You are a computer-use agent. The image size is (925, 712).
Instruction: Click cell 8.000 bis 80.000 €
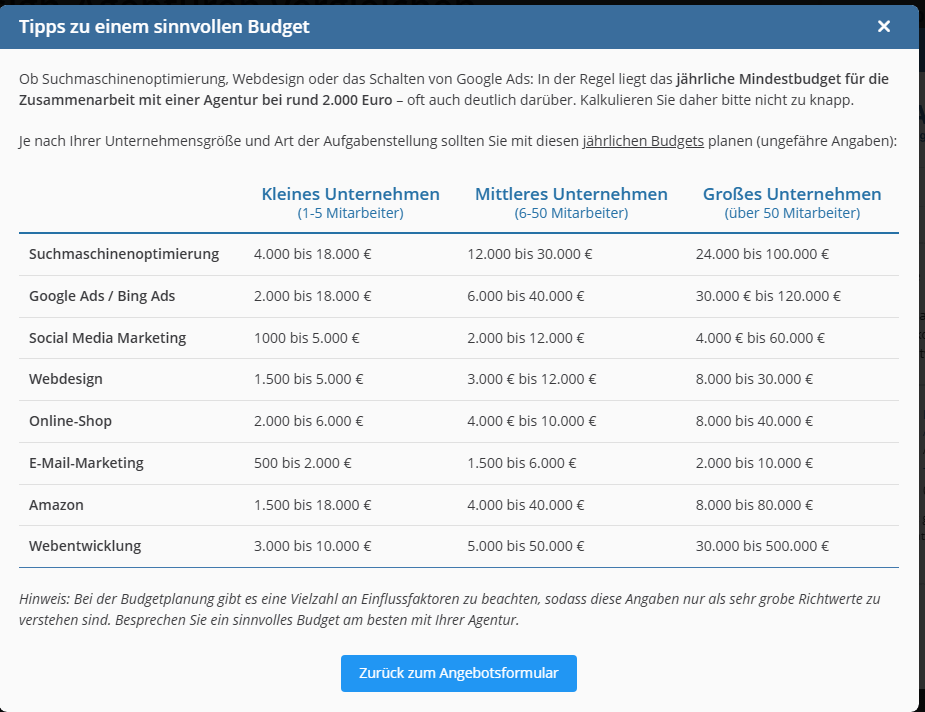pos(754,505)
